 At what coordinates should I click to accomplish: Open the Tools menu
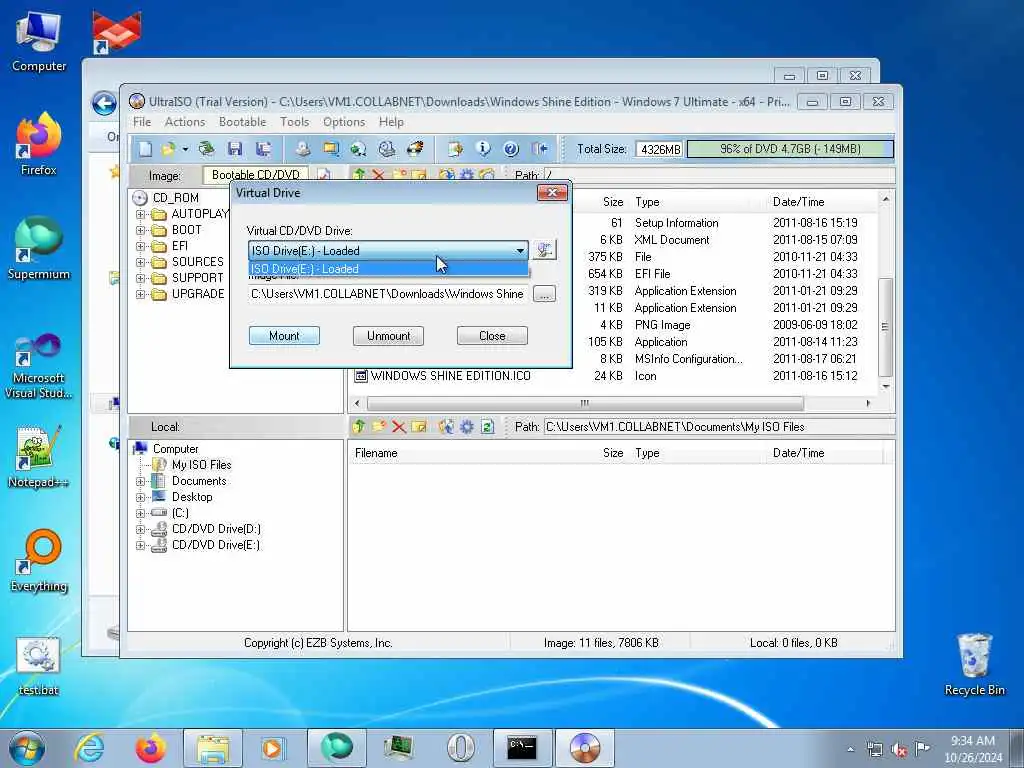295,122
